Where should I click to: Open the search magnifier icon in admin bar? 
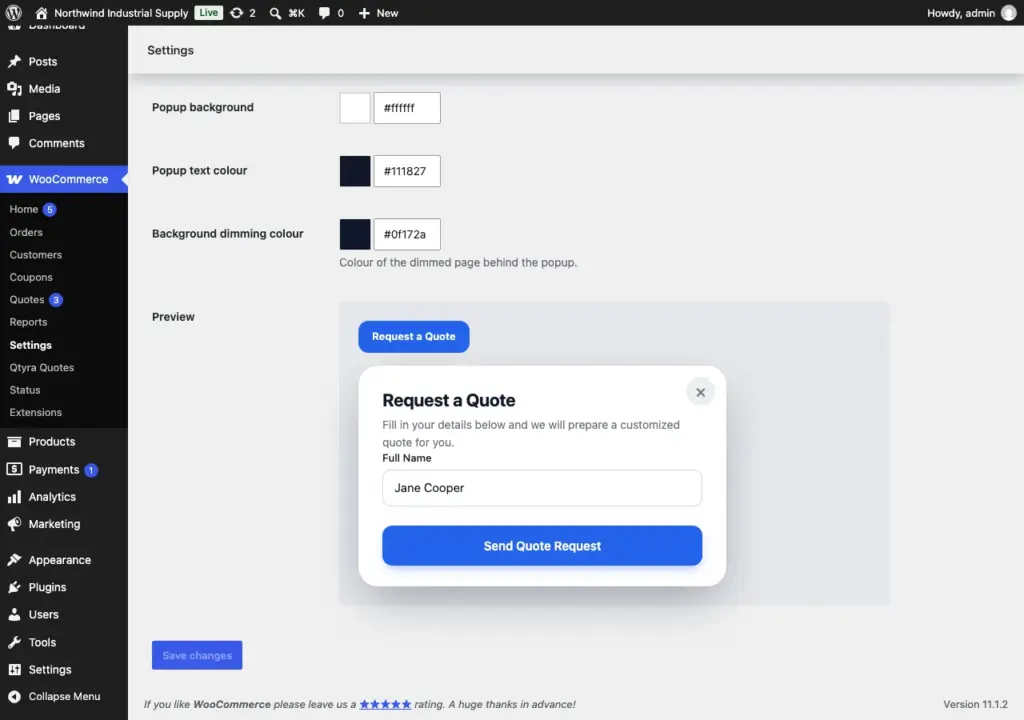pos(276,13)
